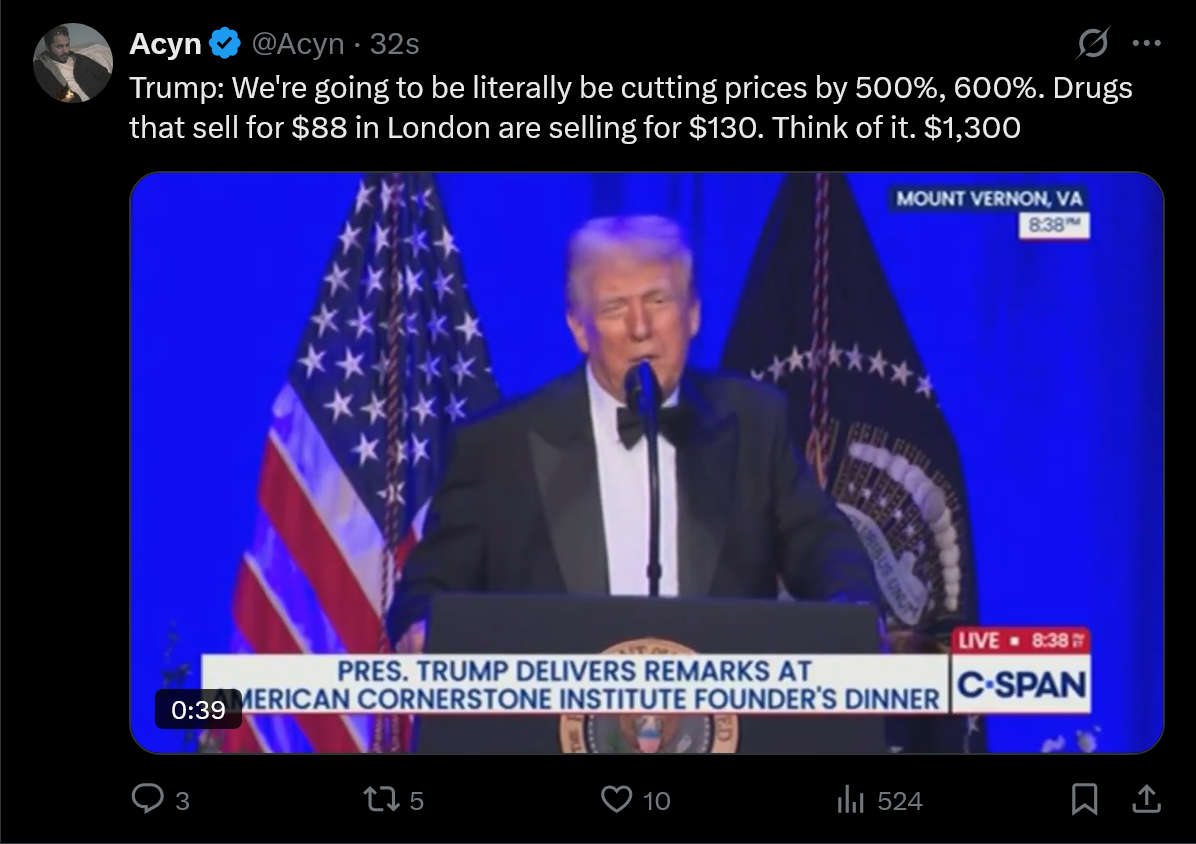1196x844 pixels.
Task: Click the blue verified checkmark badge
Action: tap(225, 43)
